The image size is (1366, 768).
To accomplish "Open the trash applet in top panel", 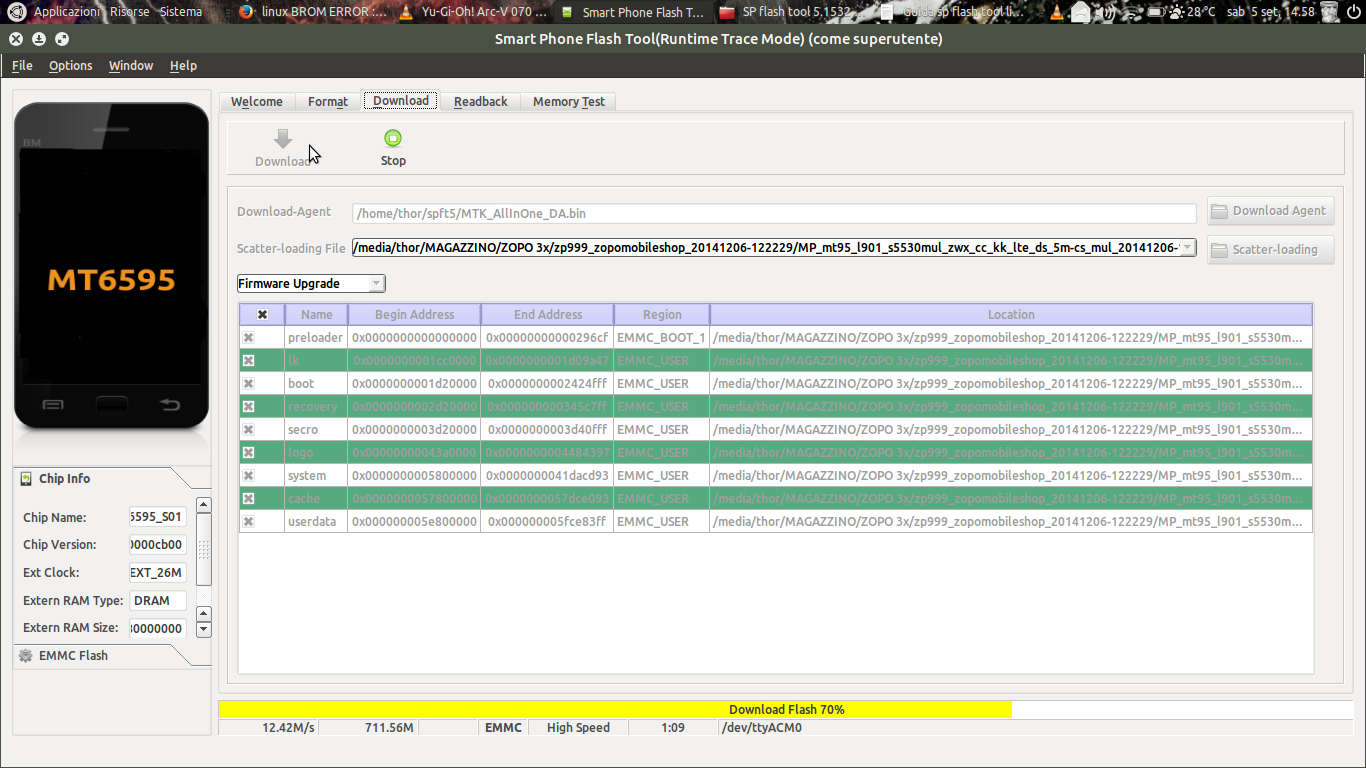I will pyautogui.click(x=1329, y=12).
